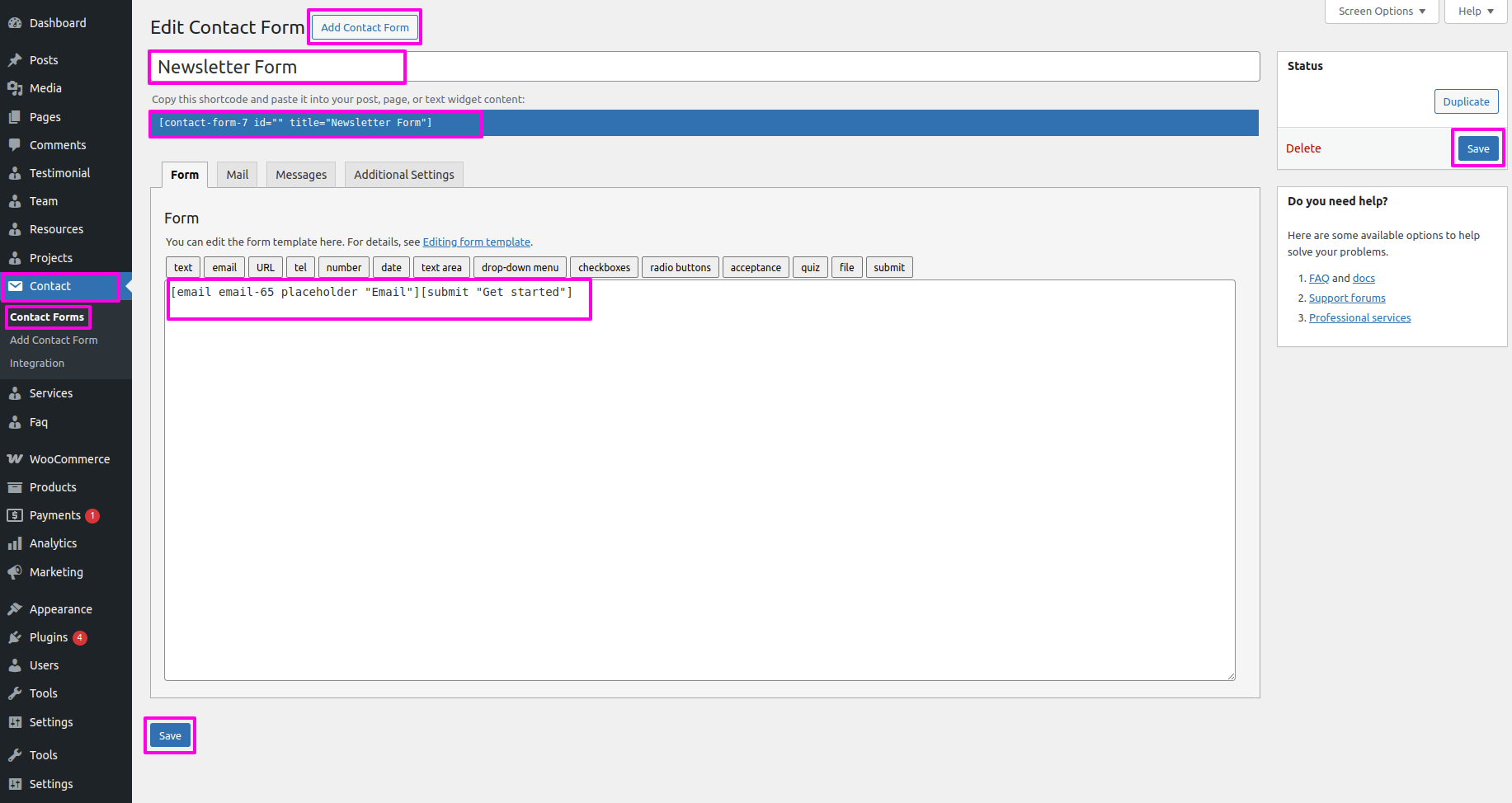Image resolution: width=1512 pixels, height=803 pixels.
Task: Open the Additional Settings tab
Action: (x=403, y=175)
